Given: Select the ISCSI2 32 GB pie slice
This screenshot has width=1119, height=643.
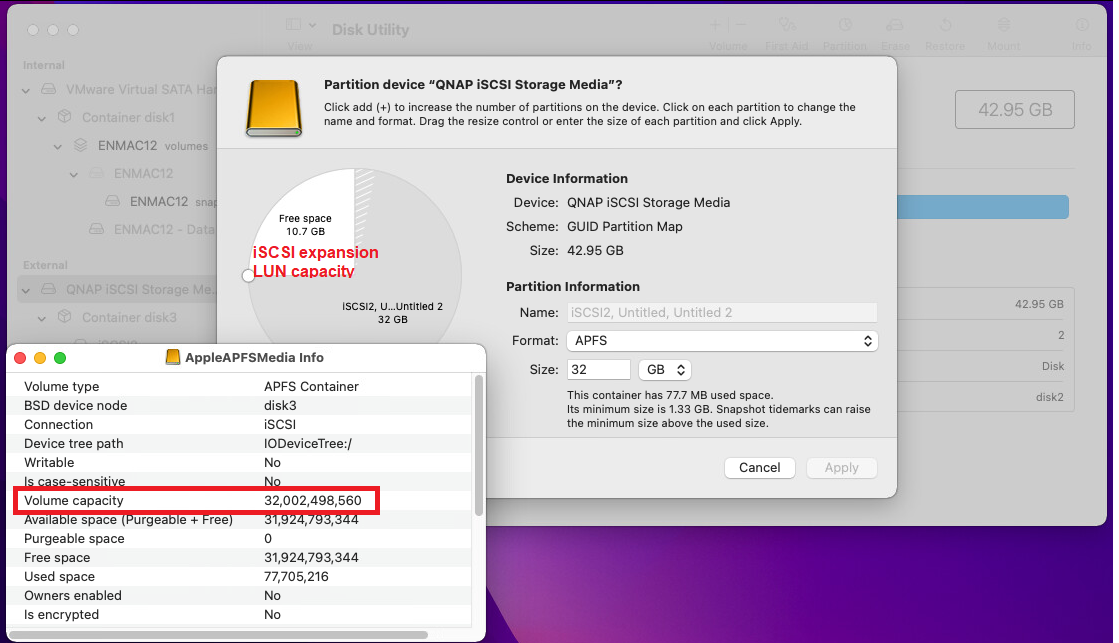Looking at the screenshot, I should [393, 313].
